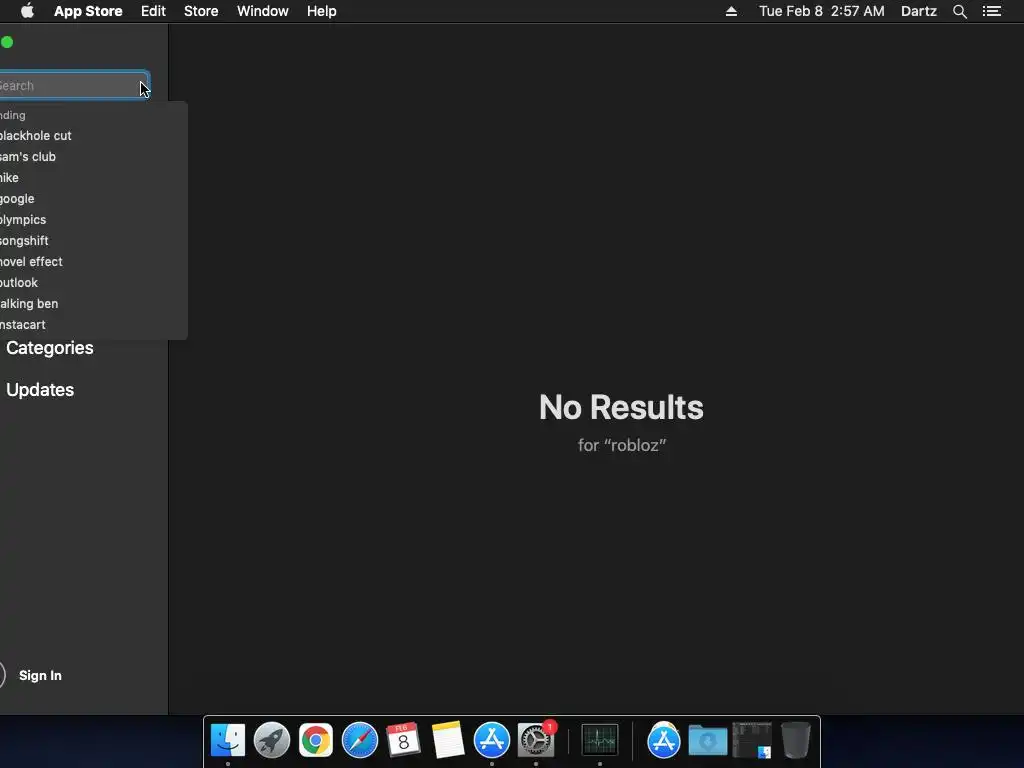Viewport: 1024px width, 768px height.
Task: Select "google" trending suggestion
Action: coord(93,199)
